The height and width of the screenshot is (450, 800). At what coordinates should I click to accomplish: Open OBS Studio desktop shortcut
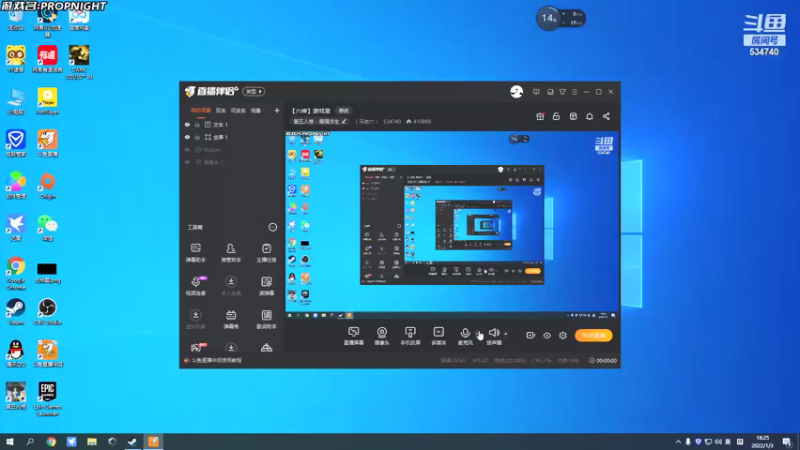(47, 312)
